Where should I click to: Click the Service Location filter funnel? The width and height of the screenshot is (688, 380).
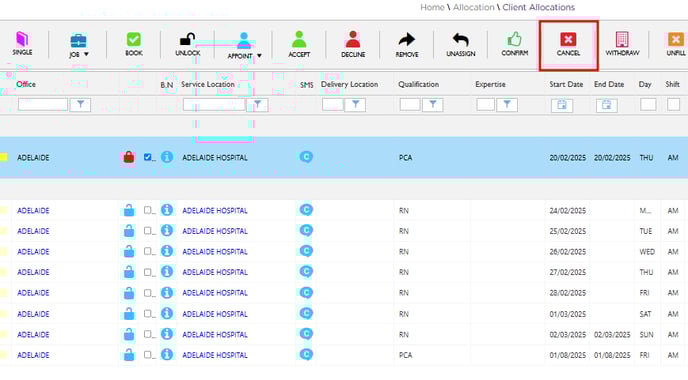coord(258,104)
